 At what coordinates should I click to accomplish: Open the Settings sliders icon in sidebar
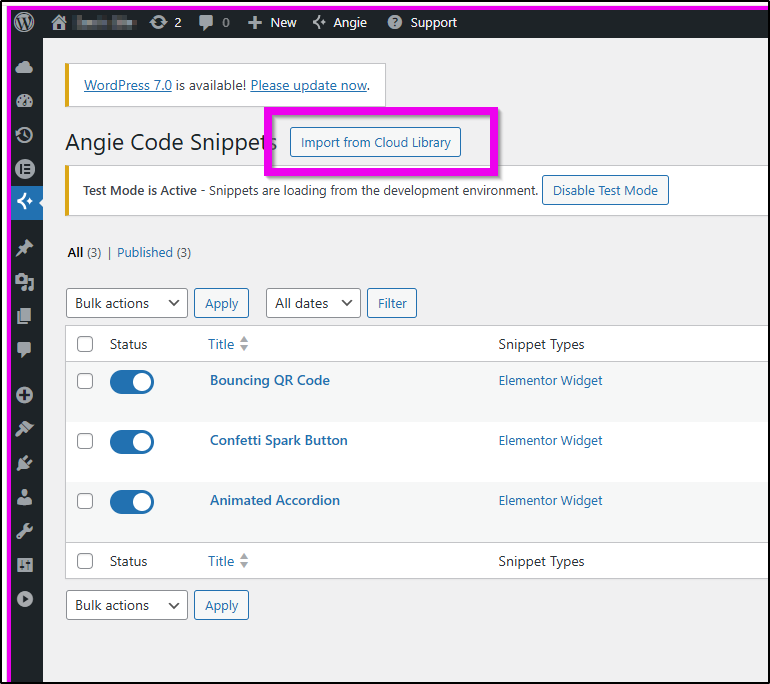(25, 565)
